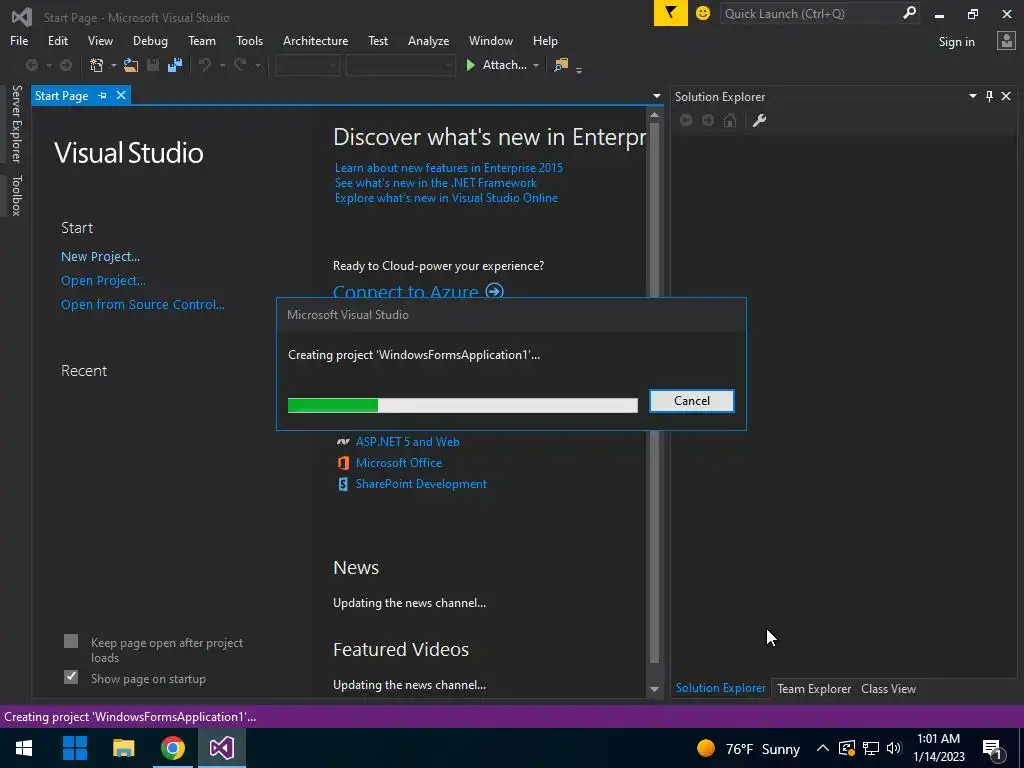
Task: Open the Analyze menu
Action: (x=428, y=40)
